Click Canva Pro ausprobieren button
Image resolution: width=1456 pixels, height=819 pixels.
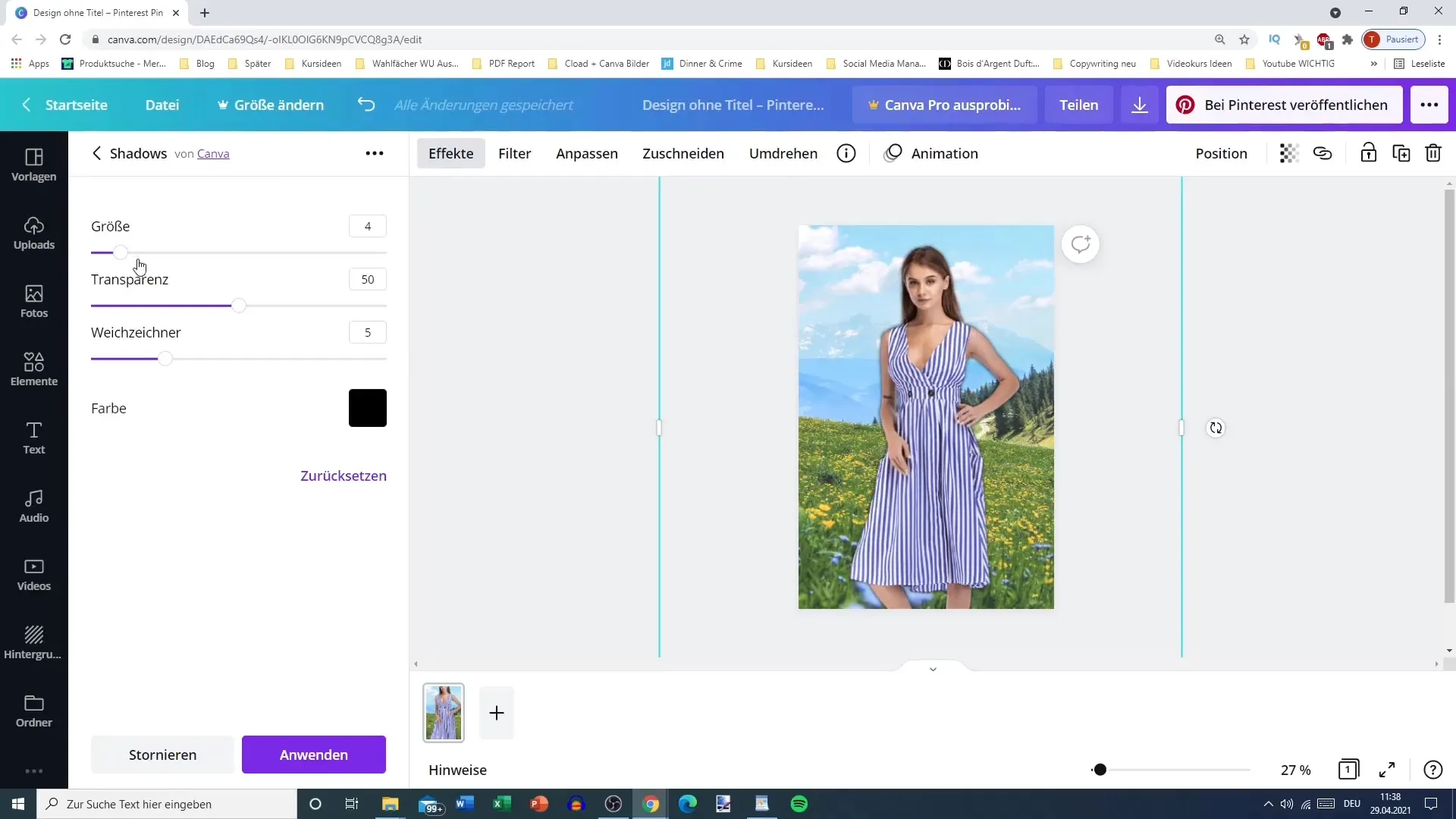click(944, 105)
